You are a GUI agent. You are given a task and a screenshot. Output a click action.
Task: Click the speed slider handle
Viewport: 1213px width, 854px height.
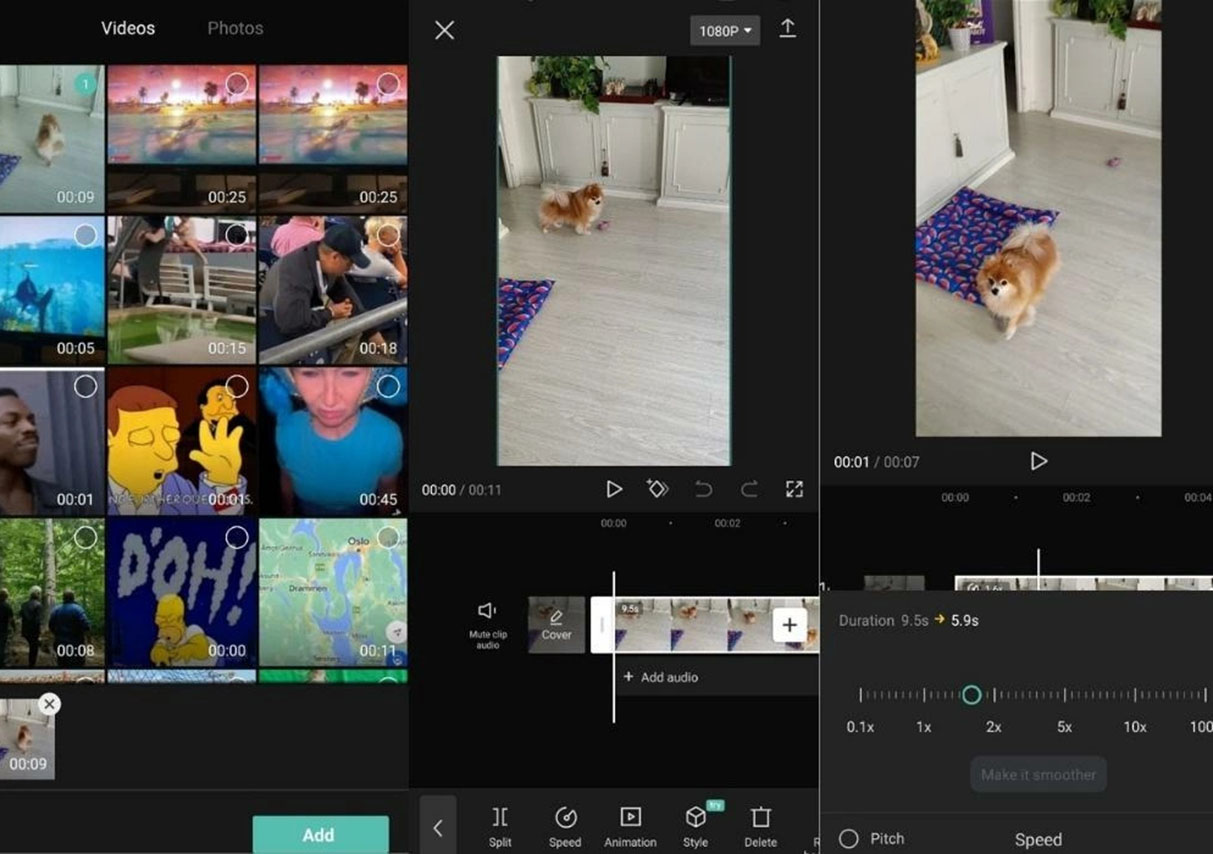(971, 694)
